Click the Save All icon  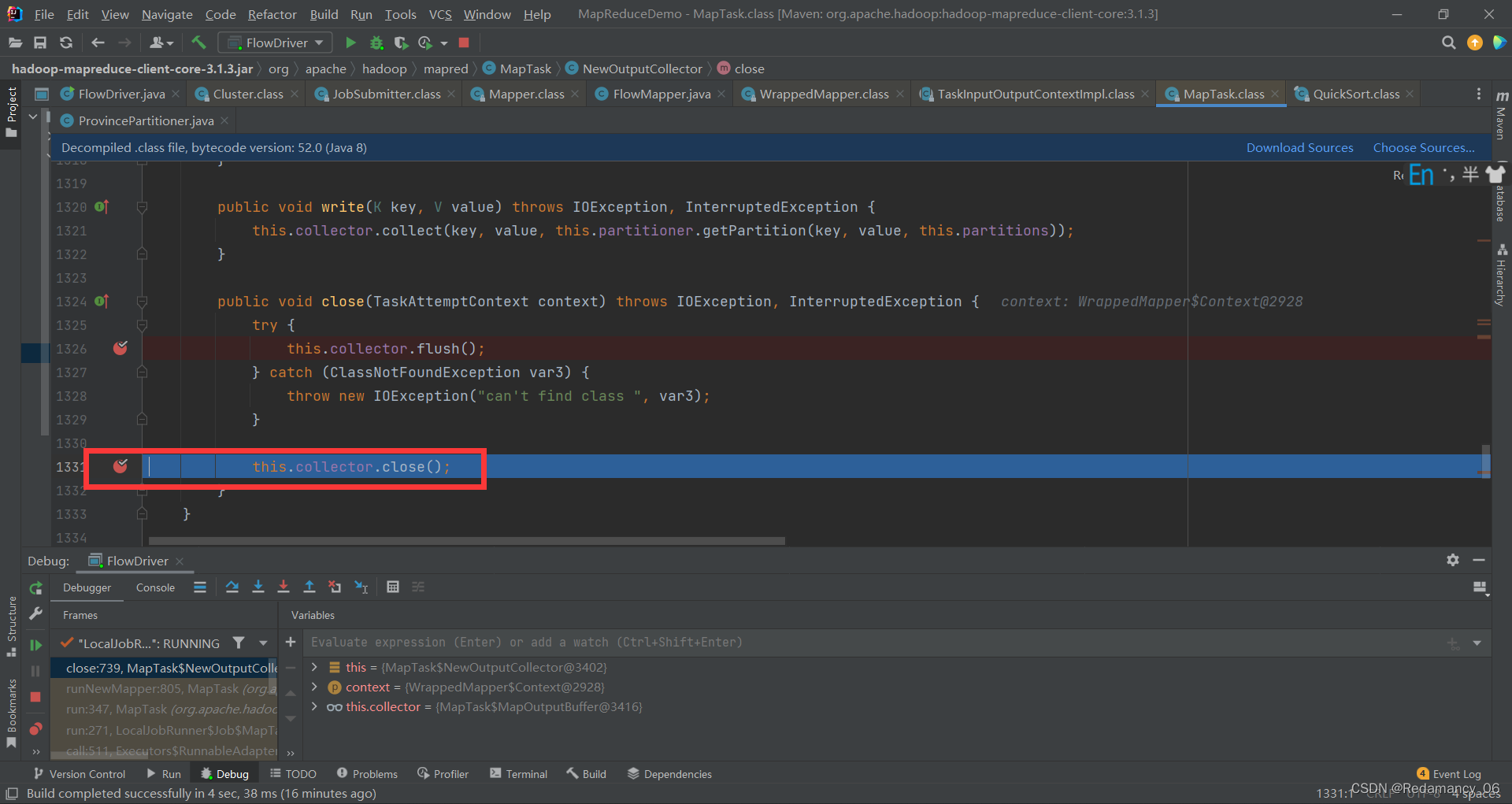coord(40,43)
